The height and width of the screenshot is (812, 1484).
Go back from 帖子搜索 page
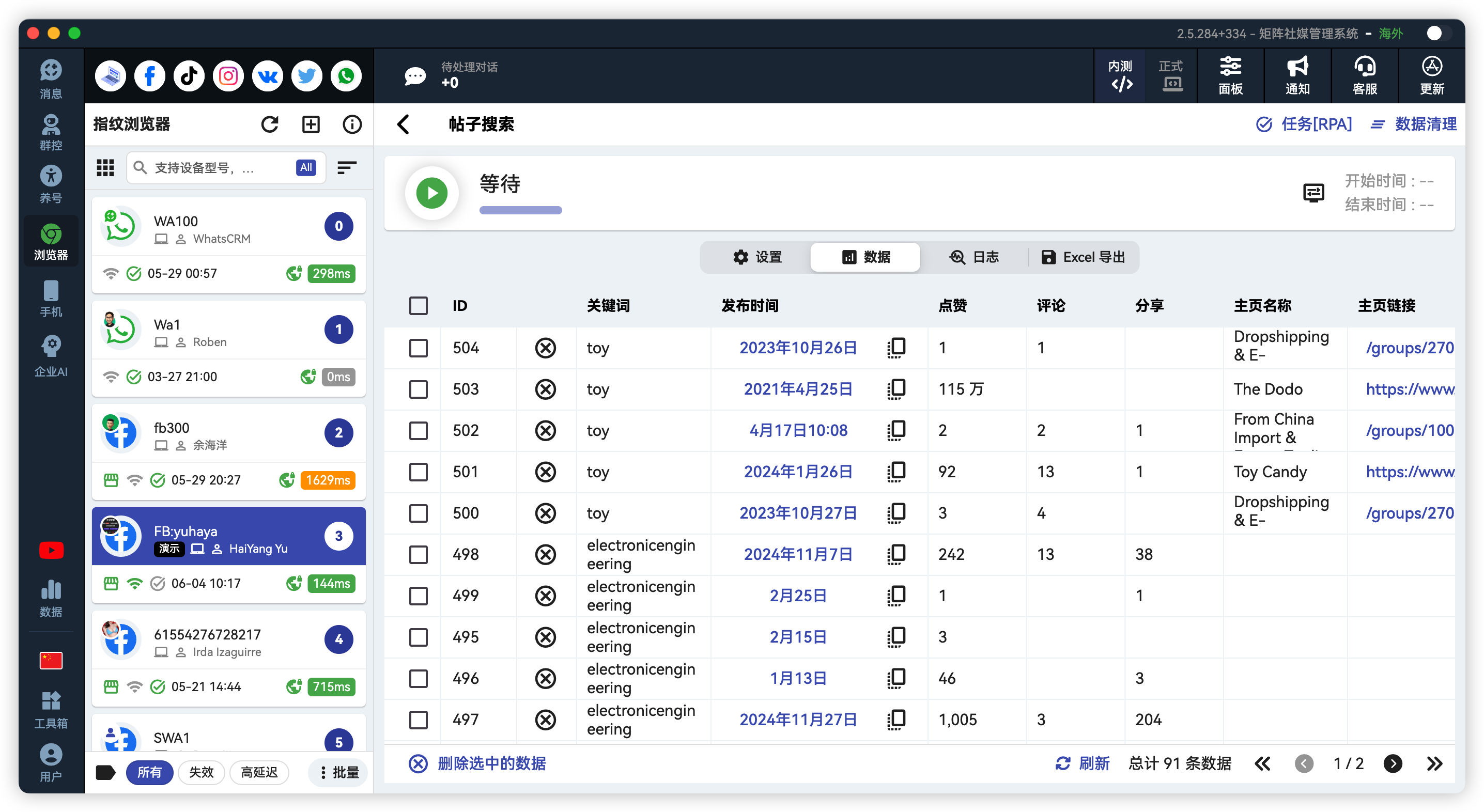click(x=403, y=124)
